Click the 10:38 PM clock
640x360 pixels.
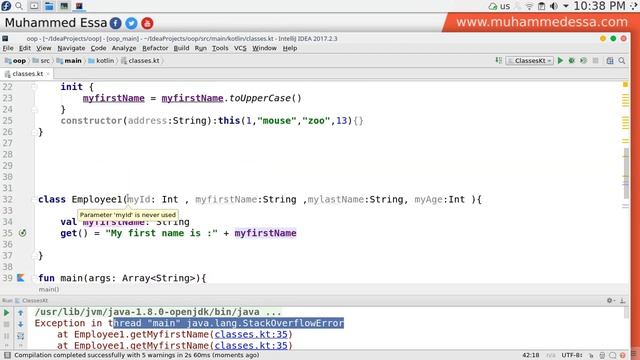point(599,6)
